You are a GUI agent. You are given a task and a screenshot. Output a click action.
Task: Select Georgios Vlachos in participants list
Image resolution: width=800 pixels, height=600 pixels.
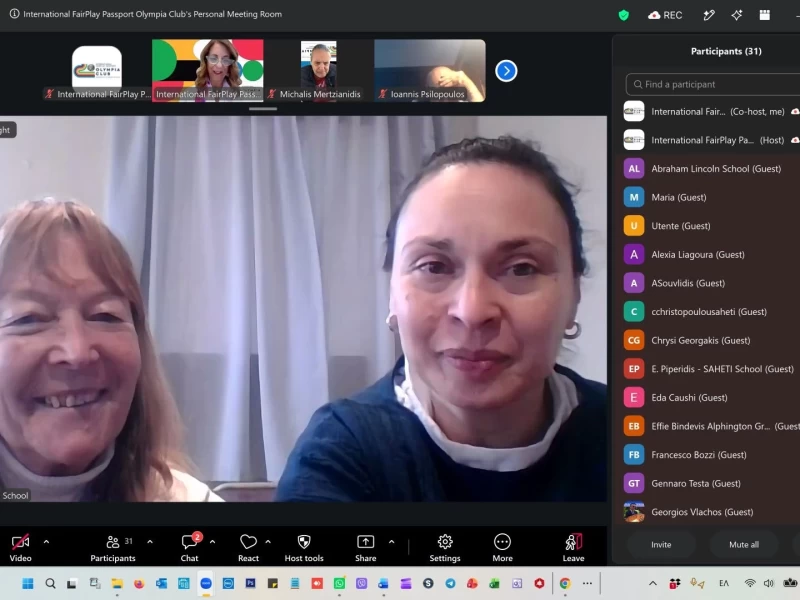pyautogui.click(x=709, y=512)
